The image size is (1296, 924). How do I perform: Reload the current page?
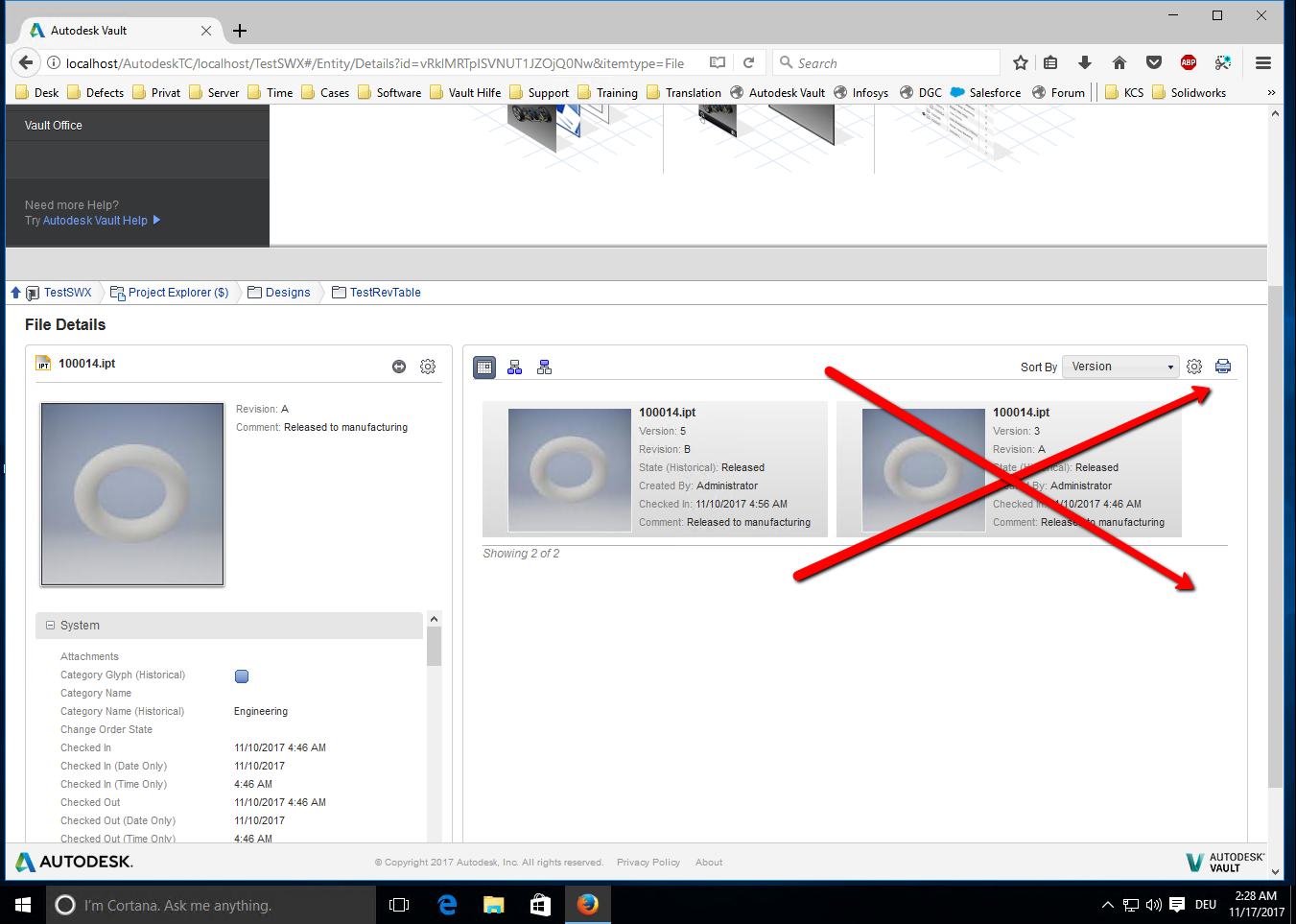click(748, 63)
